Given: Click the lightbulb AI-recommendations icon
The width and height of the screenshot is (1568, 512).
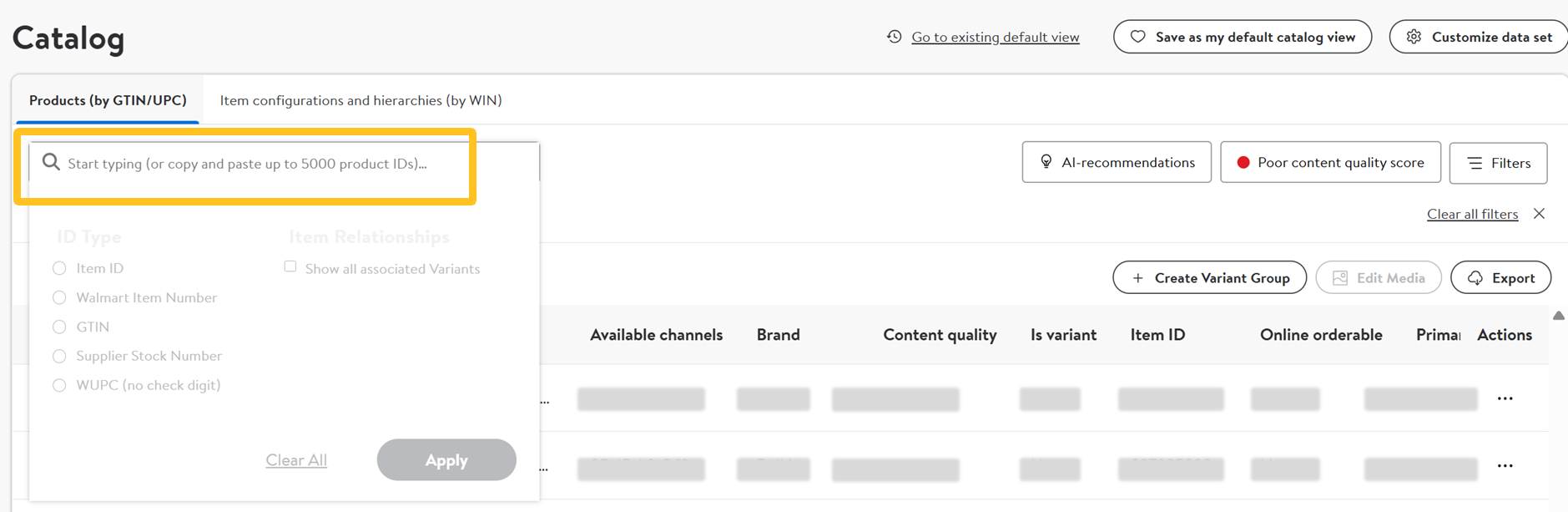Looking at the screenshot, I should point(1046,162).
